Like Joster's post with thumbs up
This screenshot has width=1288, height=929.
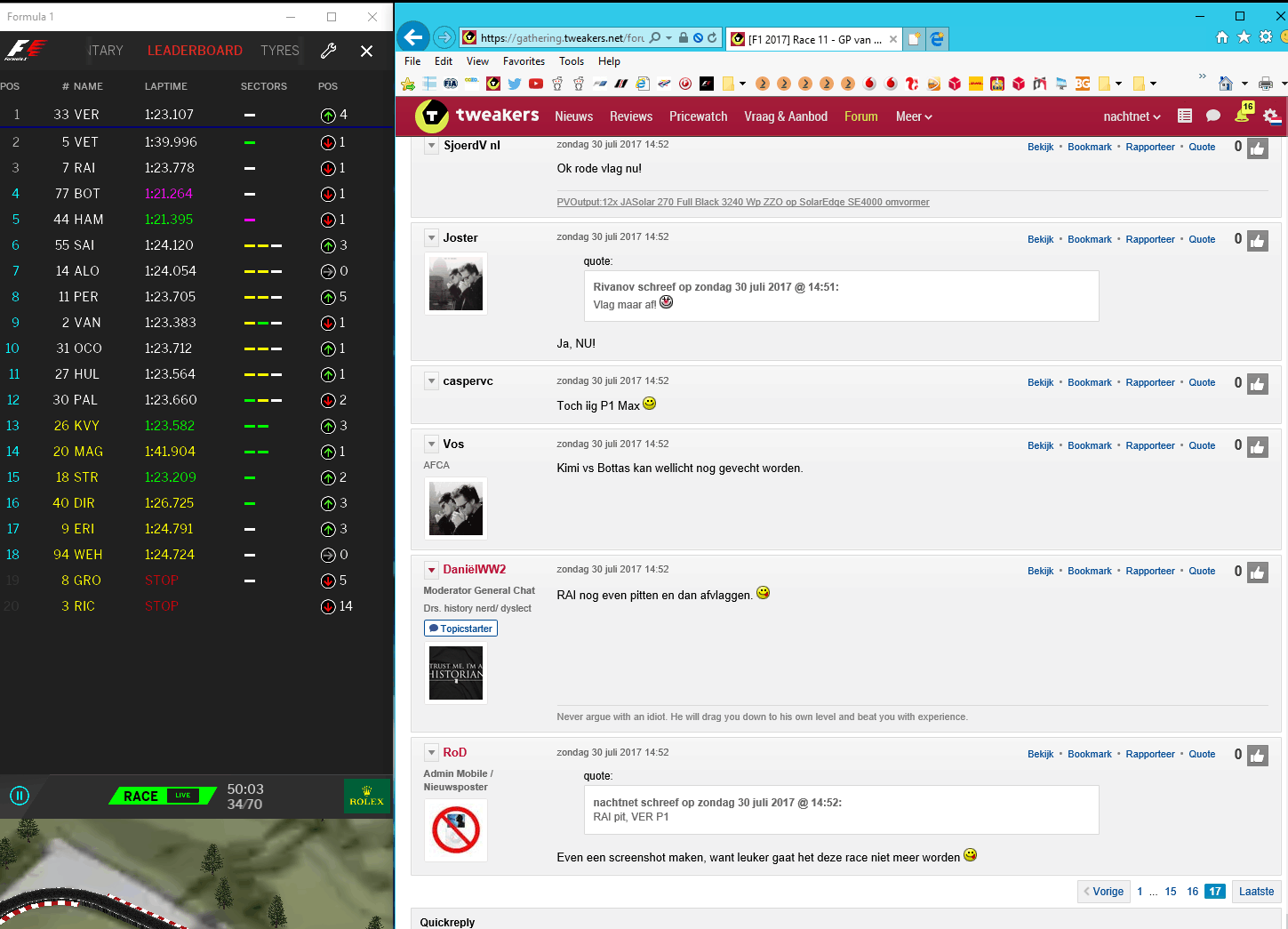1257,241
